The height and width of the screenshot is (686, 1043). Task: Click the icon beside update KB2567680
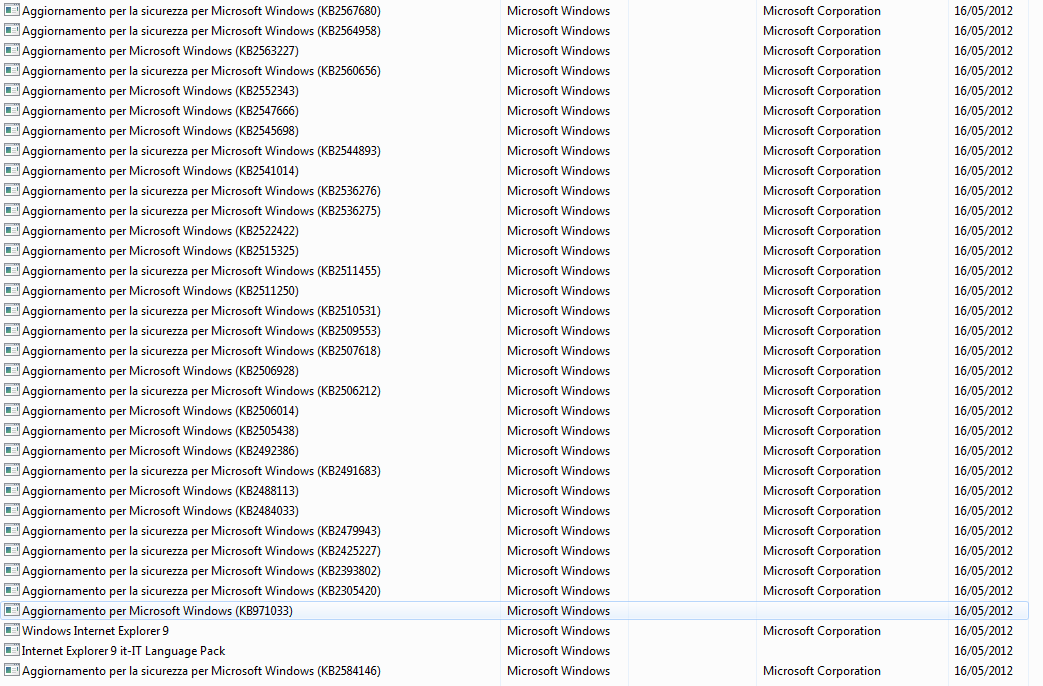(12, 10)
